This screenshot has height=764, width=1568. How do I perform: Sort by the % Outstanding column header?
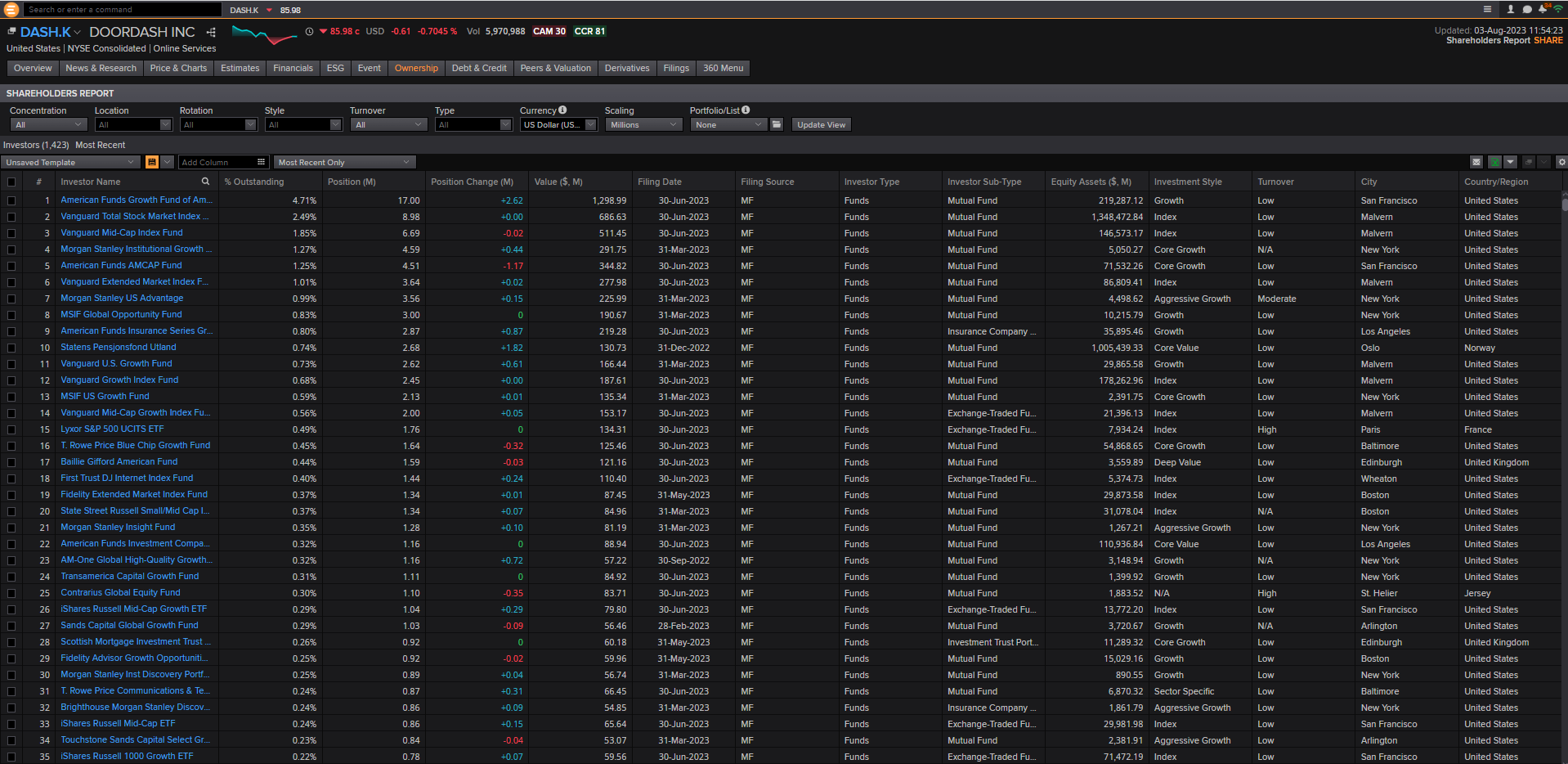(254, 182)
